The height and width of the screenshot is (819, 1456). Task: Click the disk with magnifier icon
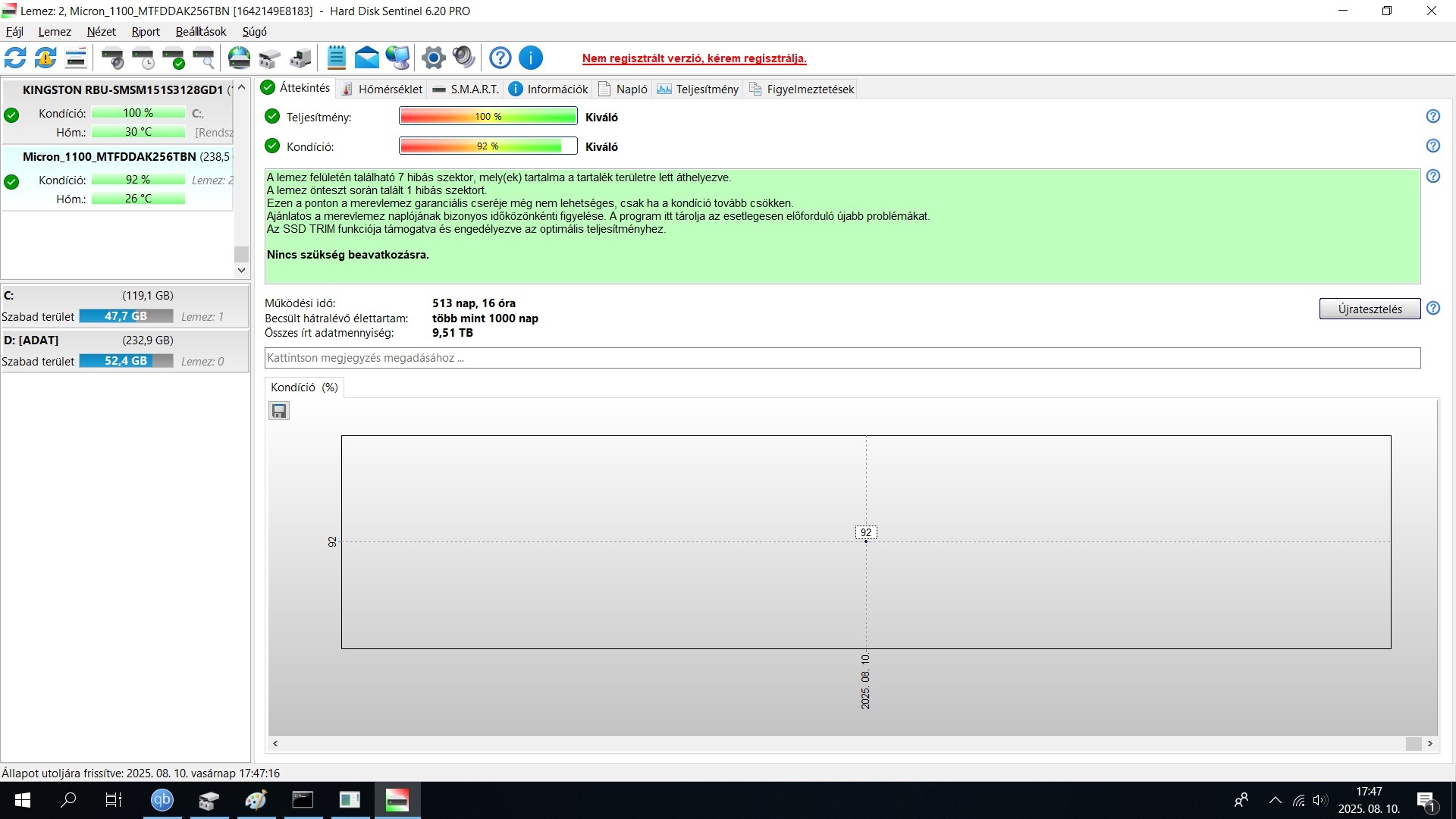pyautogui.click(x=204, y=58)
